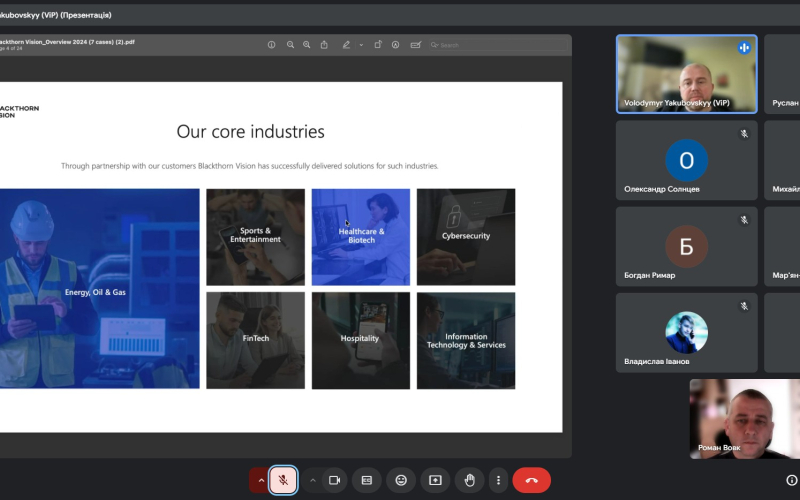Focus the PDF Search field
The height and width of the screenshot is (500, 800).
[498, 45]
